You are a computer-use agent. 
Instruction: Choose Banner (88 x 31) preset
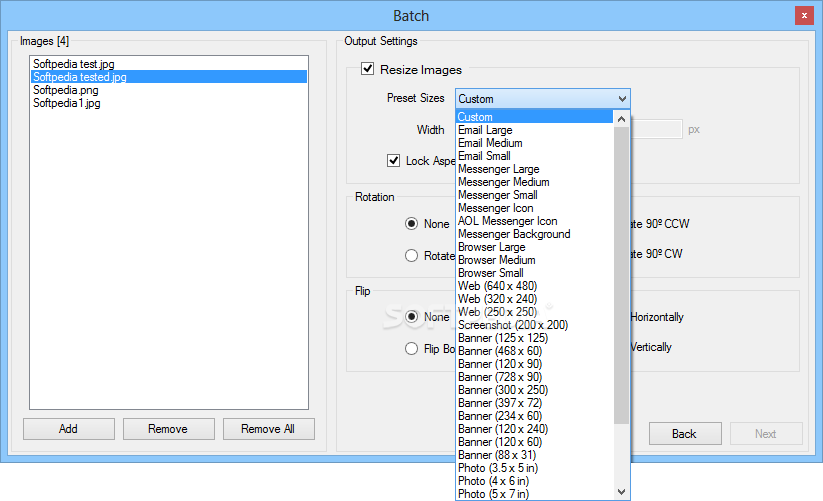coord(534,455)
